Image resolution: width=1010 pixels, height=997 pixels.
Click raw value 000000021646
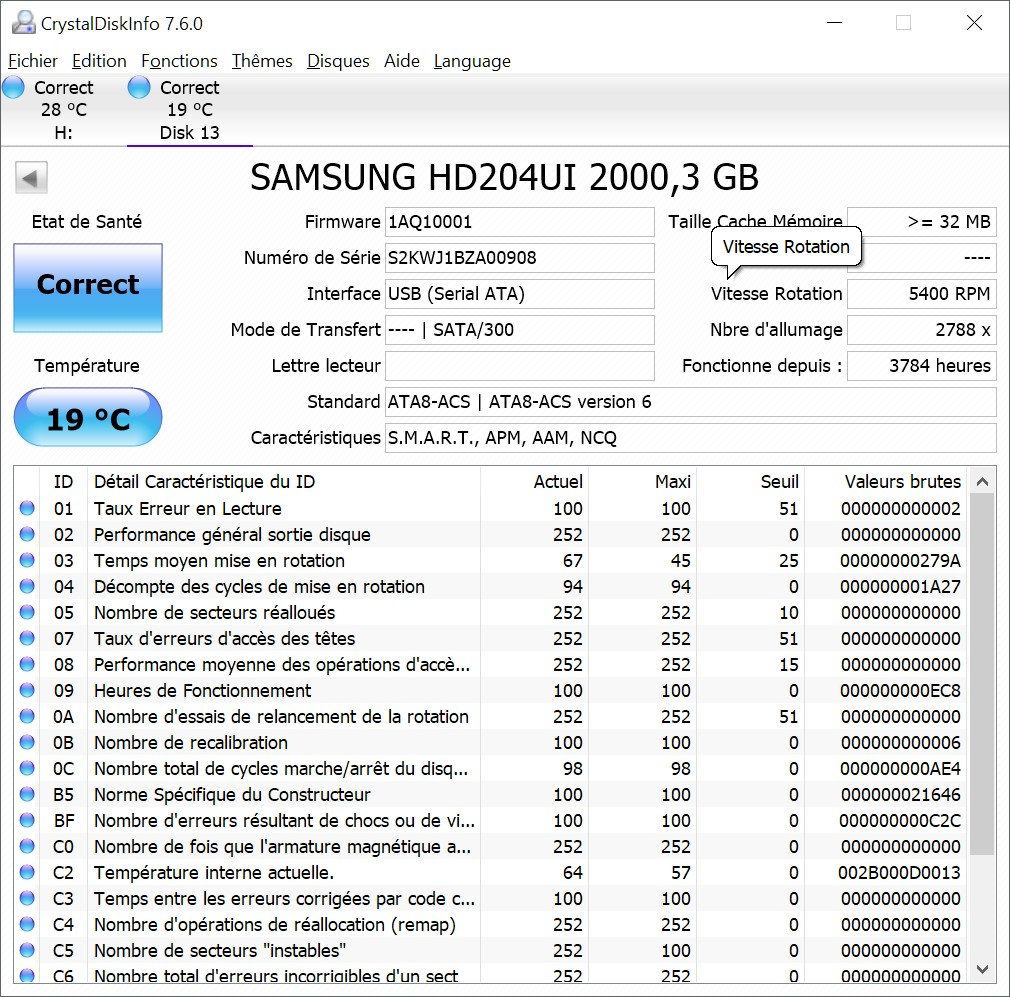click(900, 795)
